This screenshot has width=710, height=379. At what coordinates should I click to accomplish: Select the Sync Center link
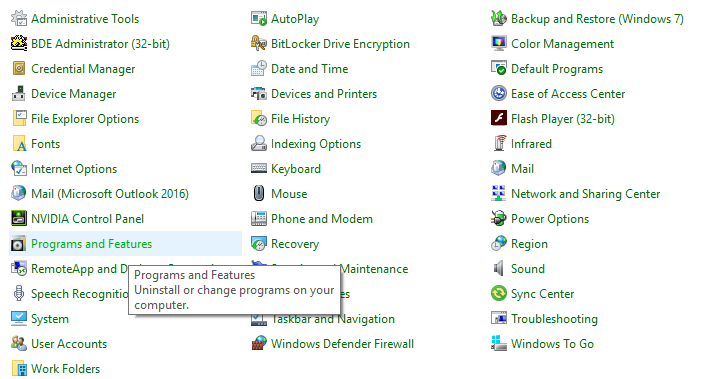tap(542, 294)
